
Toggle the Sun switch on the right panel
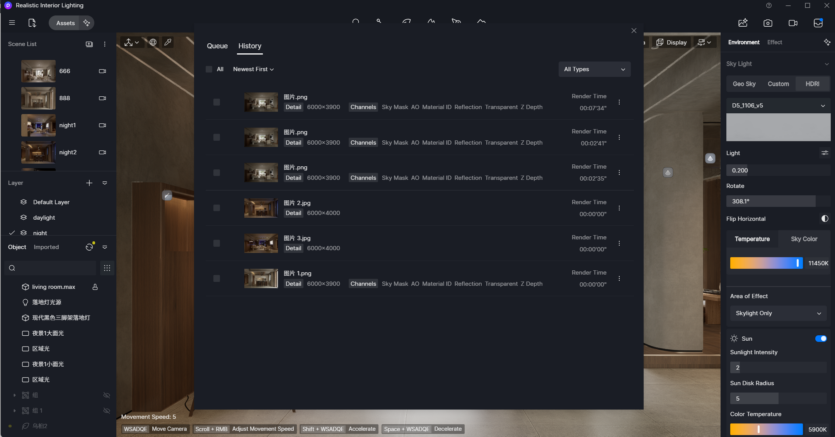(821, 339)
